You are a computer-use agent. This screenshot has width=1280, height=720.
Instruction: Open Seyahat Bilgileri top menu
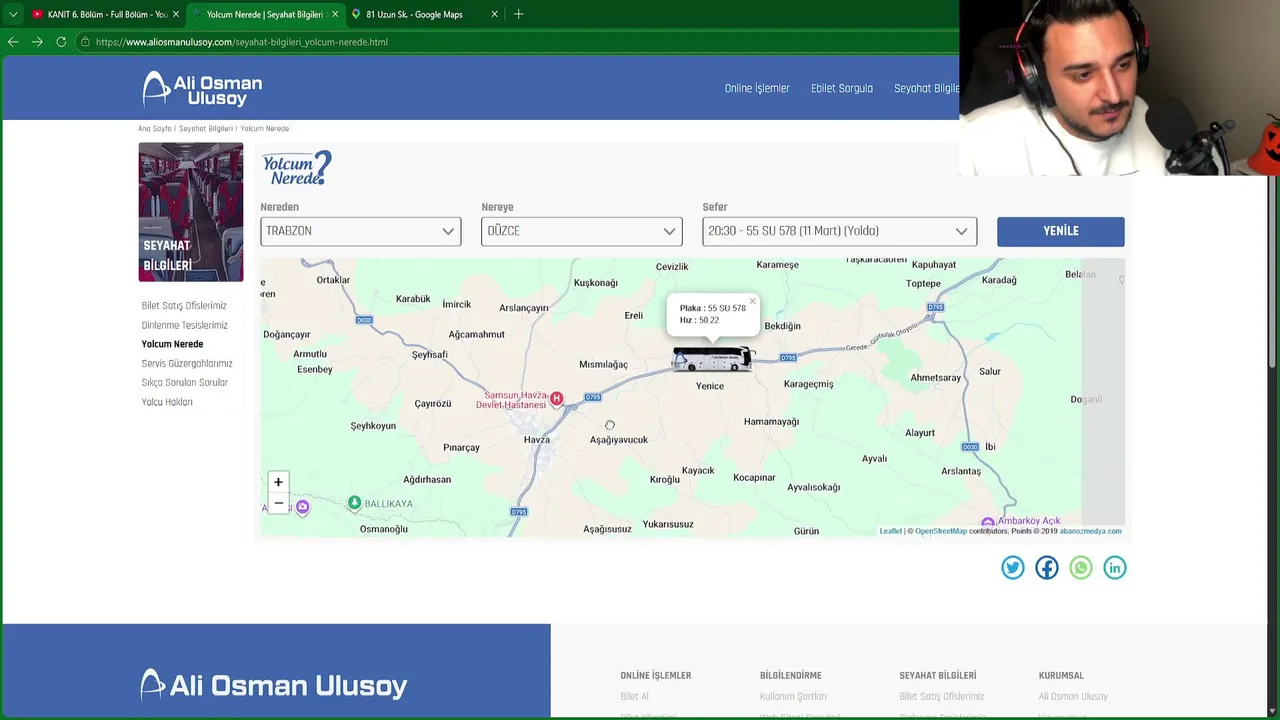coord(926,88)
